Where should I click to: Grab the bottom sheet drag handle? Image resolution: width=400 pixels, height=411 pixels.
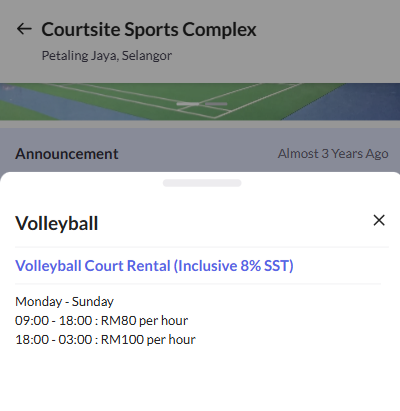pos(202,183)
